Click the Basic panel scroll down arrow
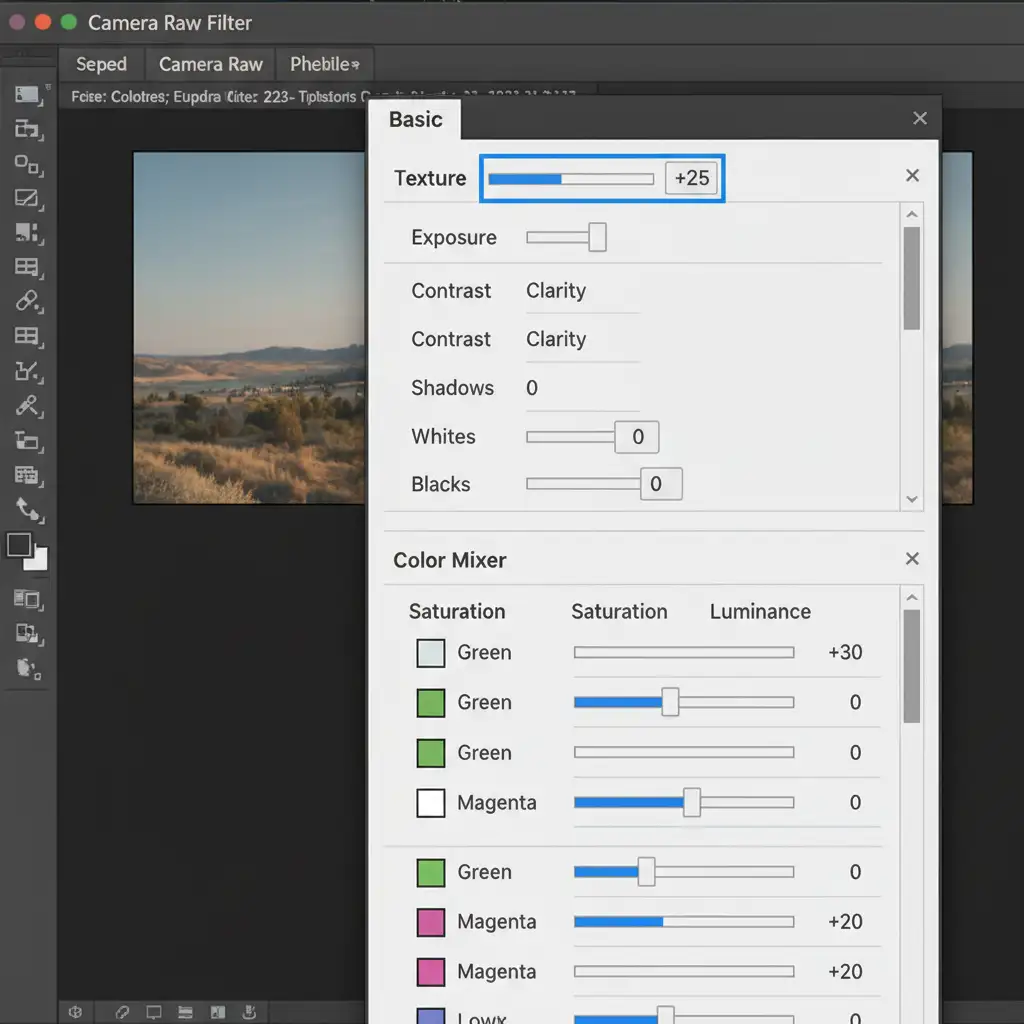Viewport: 1024px width, 1024px height. (911, 499)
